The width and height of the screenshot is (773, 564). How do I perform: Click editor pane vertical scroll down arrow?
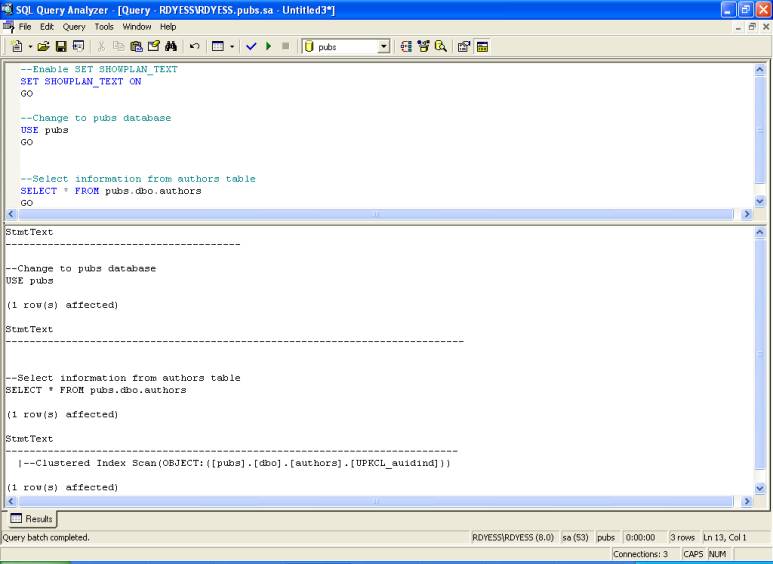click(760, 201)
